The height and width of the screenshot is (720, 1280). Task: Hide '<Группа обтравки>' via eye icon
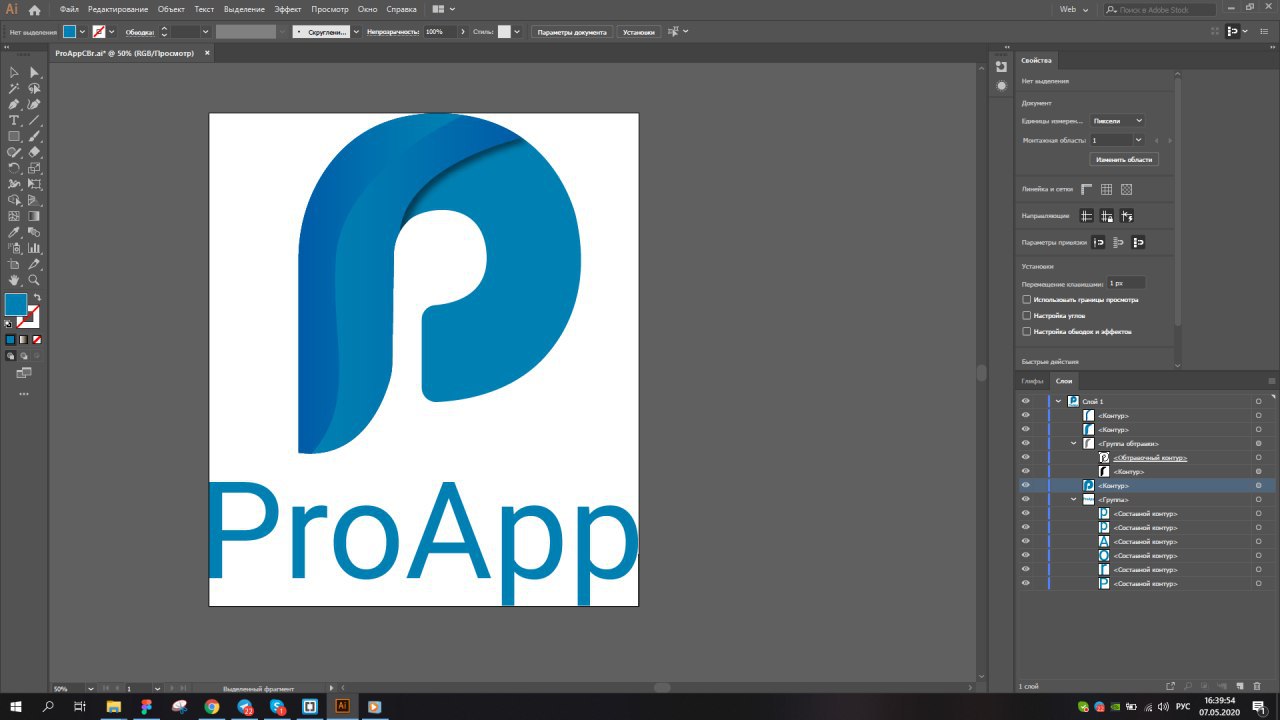(x=1025, y=443)
